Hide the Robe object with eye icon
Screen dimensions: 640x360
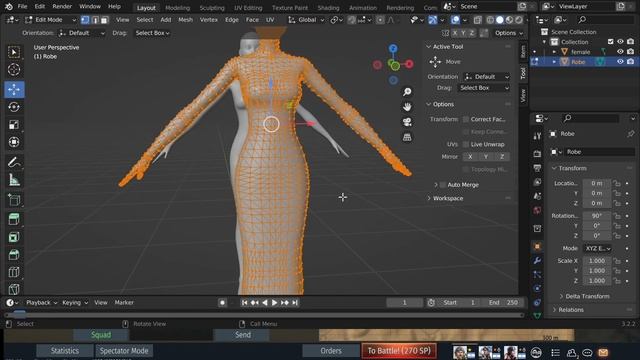coord(620,62)
